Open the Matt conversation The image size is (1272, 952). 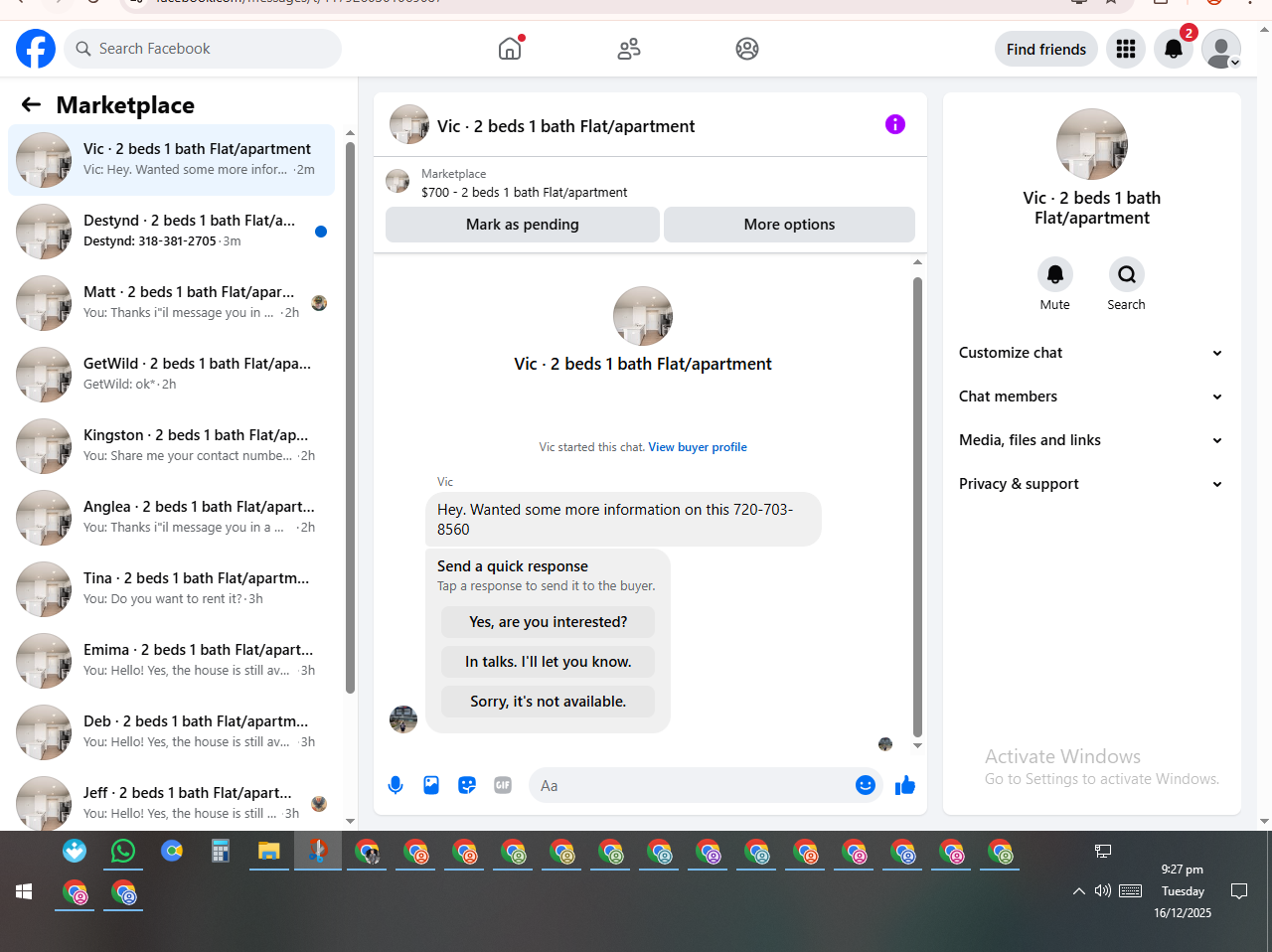pyautogui.click(x=171, y=303)
